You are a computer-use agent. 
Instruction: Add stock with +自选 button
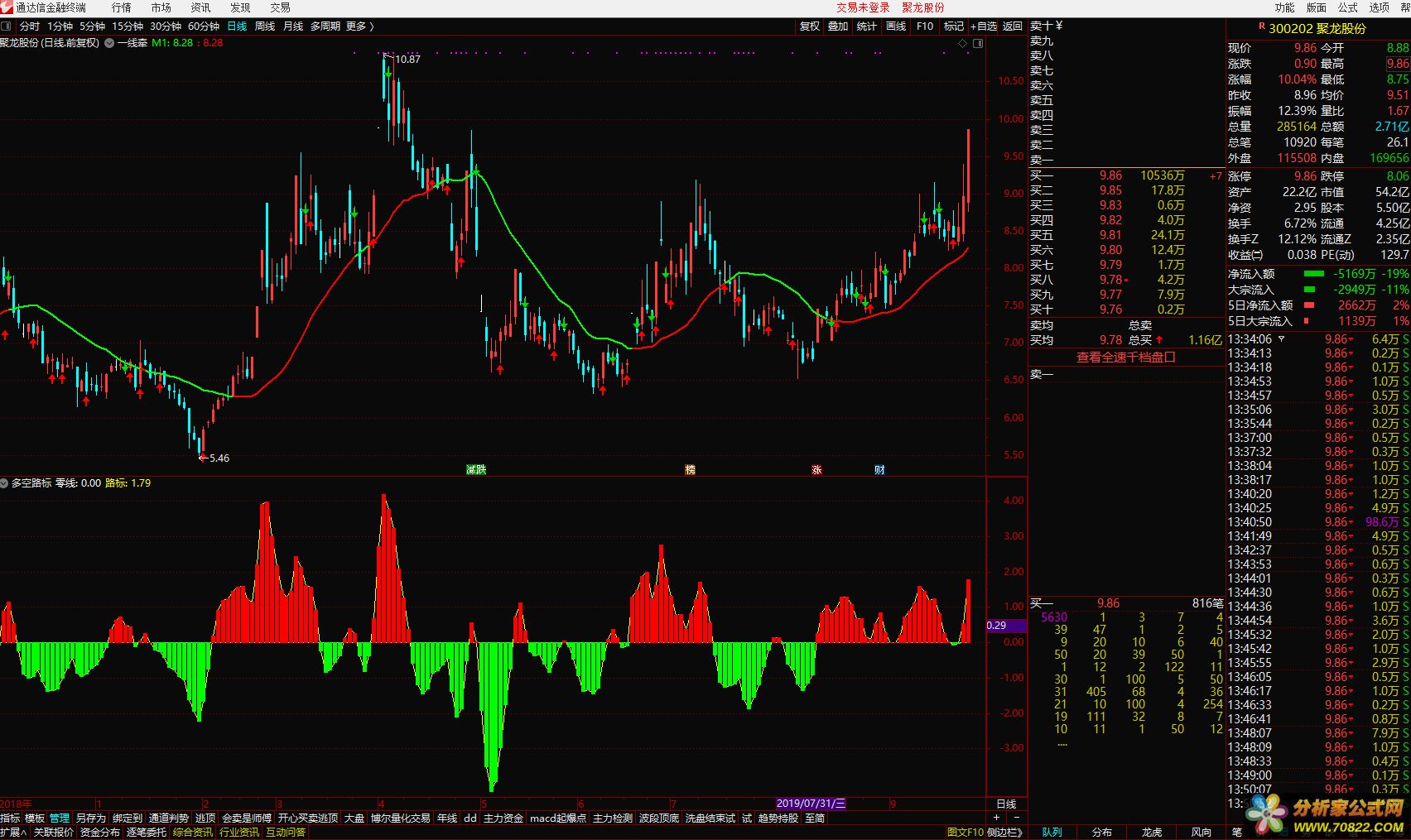coord(984,26)
